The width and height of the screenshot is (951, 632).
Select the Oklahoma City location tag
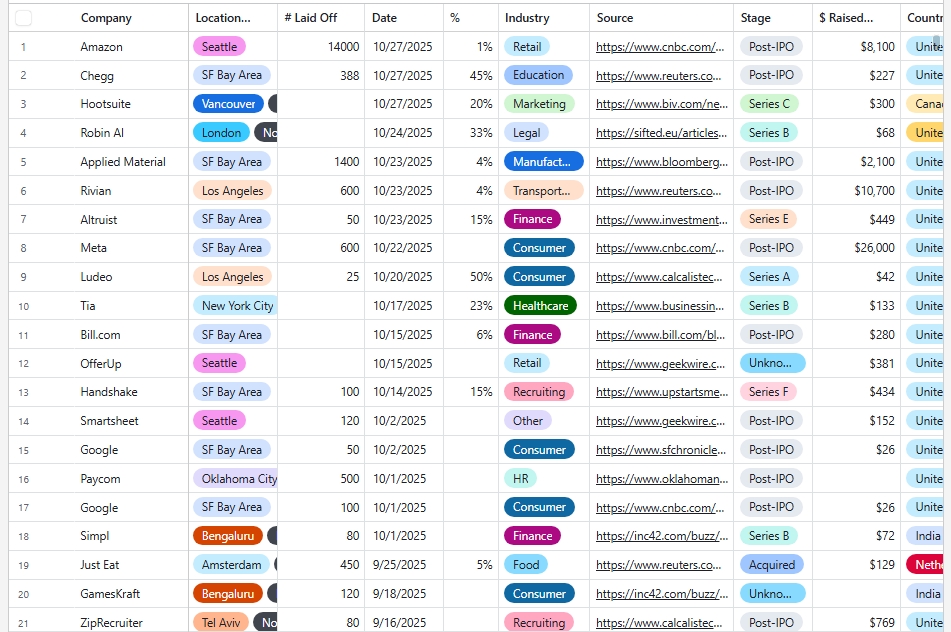[238, 479]
